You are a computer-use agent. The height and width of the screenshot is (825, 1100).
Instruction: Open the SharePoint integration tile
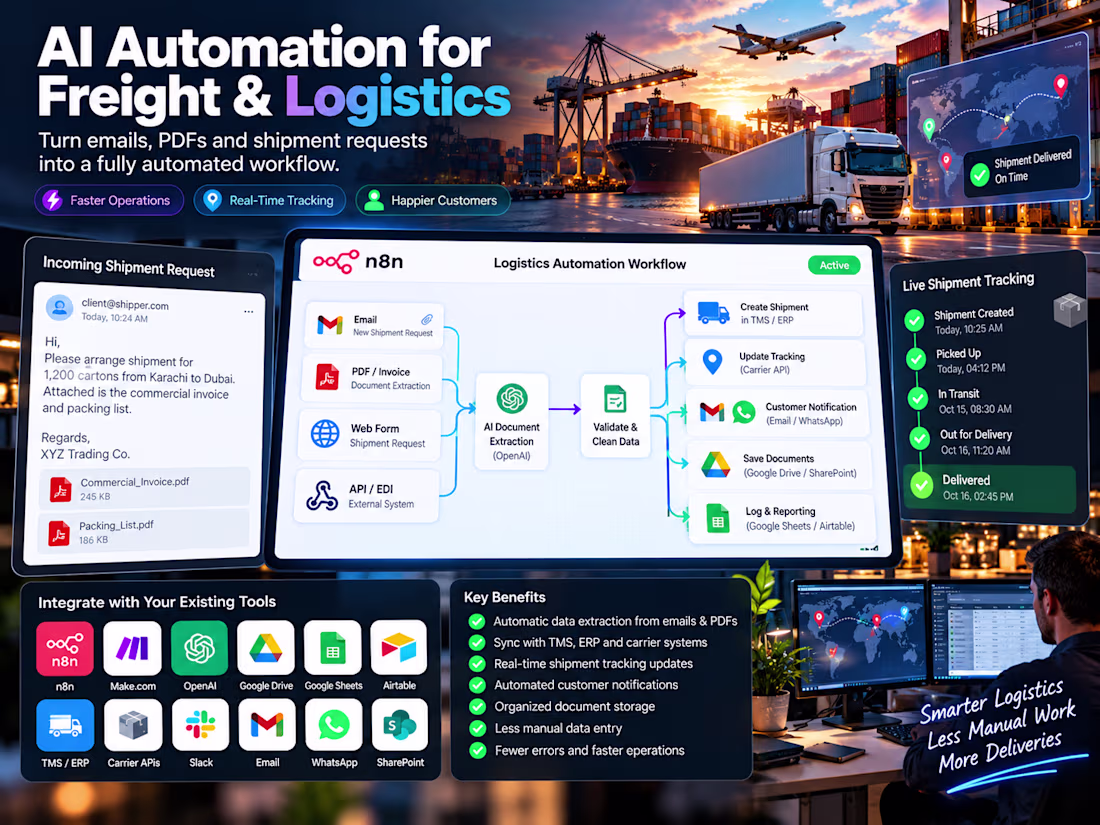[400, 725]
